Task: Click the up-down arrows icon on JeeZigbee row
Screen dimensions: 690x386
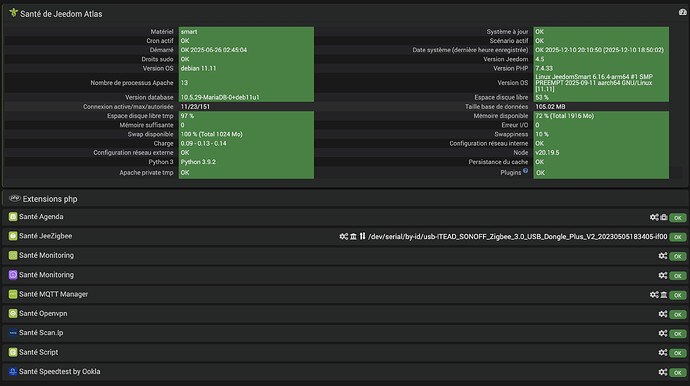Action: click(362, 236)
